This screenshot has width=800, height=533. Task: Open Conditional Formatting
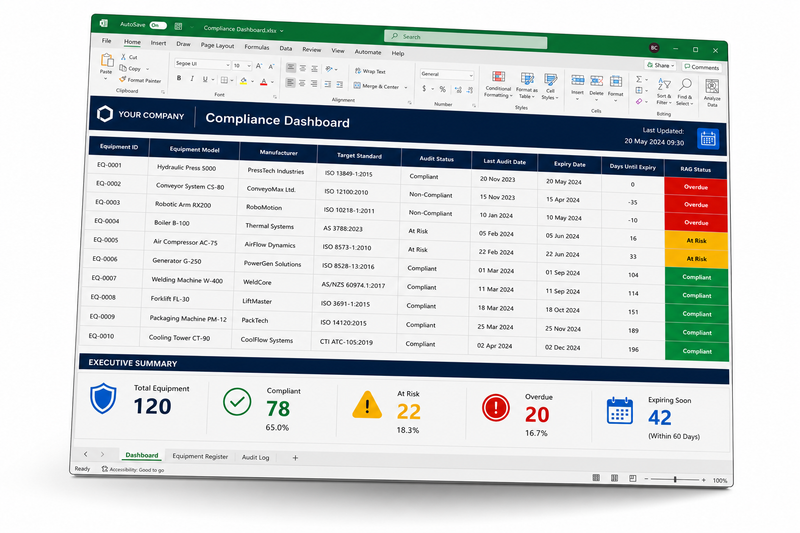(498, 85)
